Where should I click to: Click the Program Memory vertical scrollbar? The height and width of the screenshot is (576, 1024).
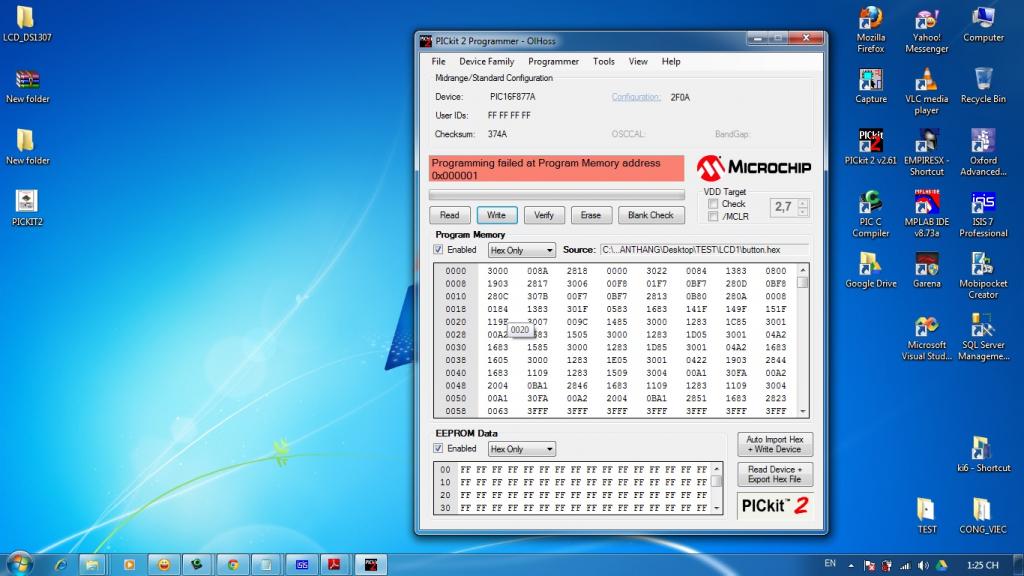(802, 340)
